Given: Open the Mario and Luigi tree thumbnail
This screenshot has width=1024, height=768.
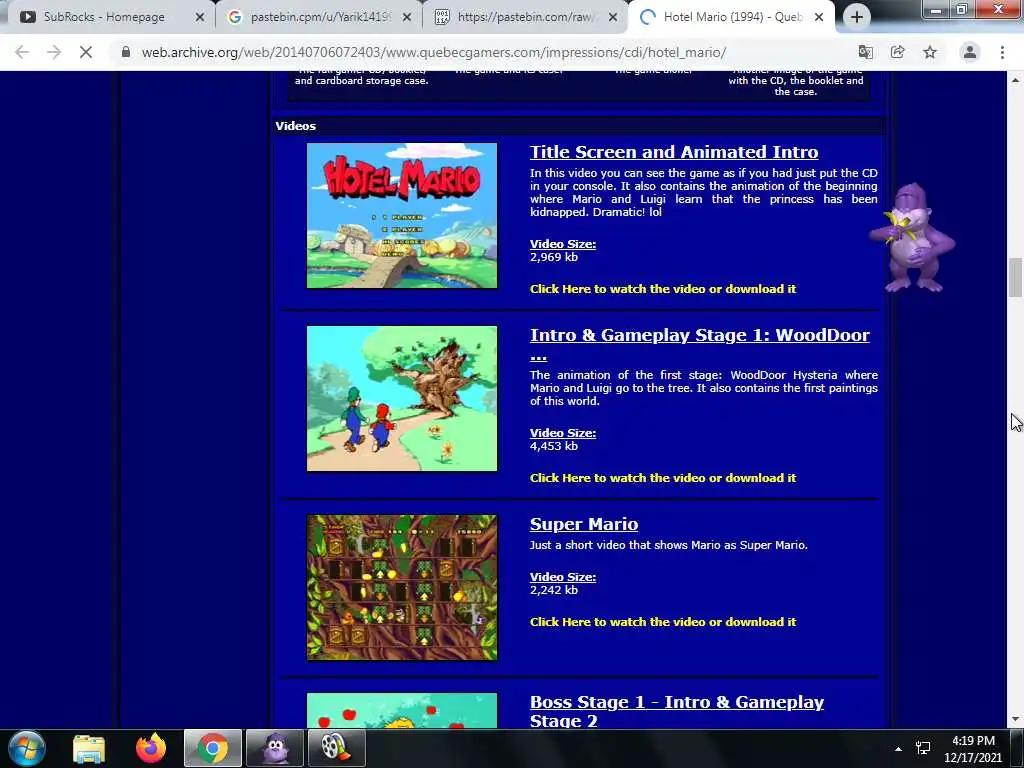Looking at the screenshot, I should pos(402,398).
